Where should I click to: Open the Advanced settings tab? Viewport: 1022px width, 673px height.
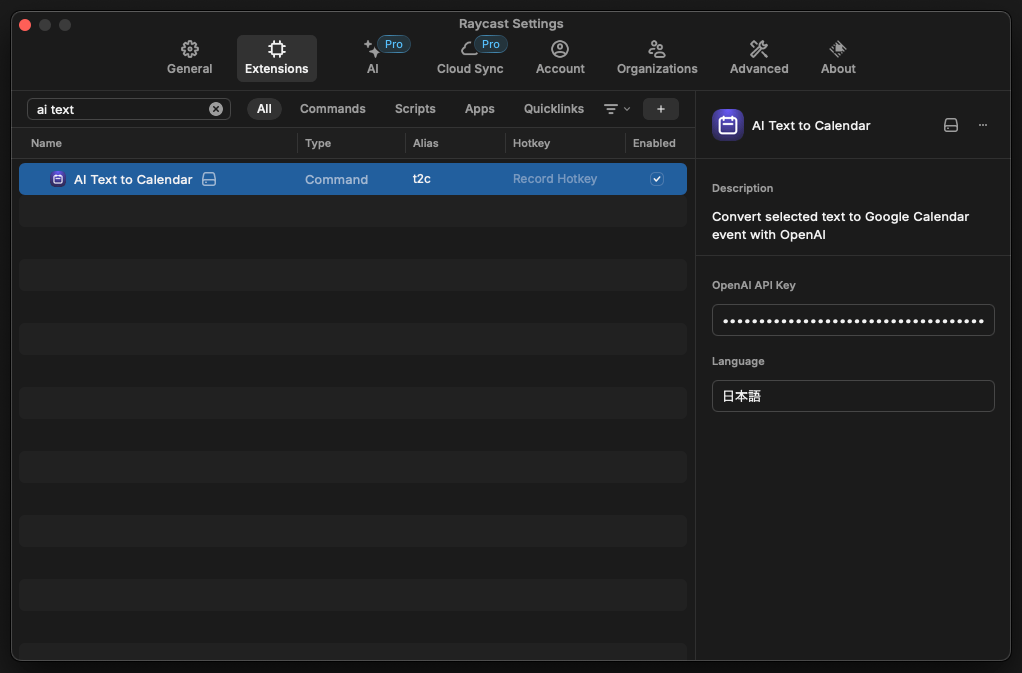click(759, 58)
